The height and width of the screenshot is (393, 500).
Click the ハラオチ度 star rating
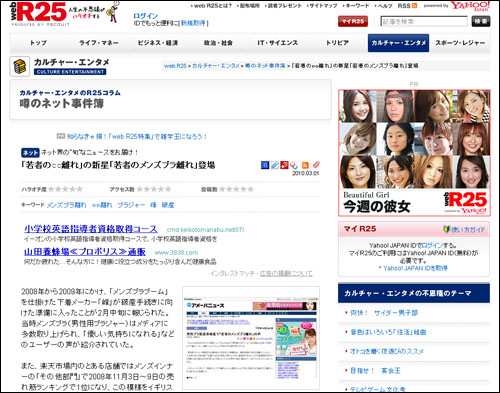pyautogui.click(x=65, y=189)
